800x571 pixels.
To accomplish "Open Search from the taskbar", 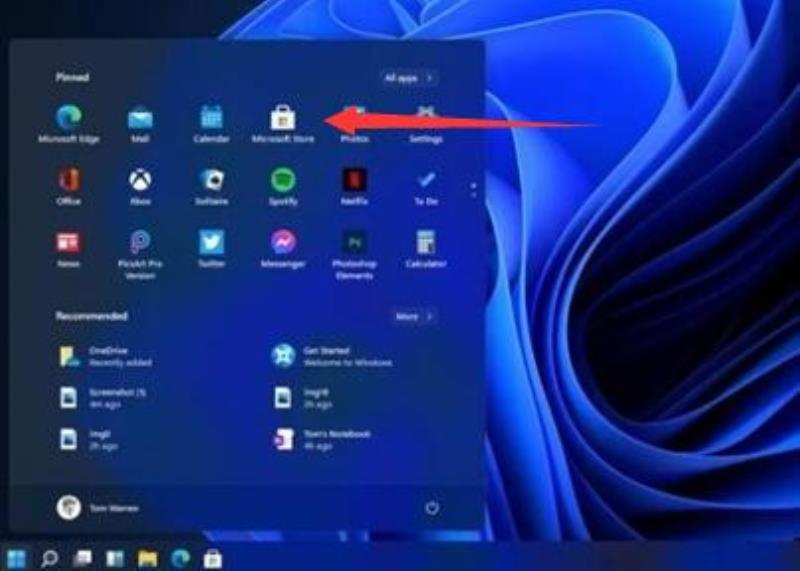I will coord(49,559).
